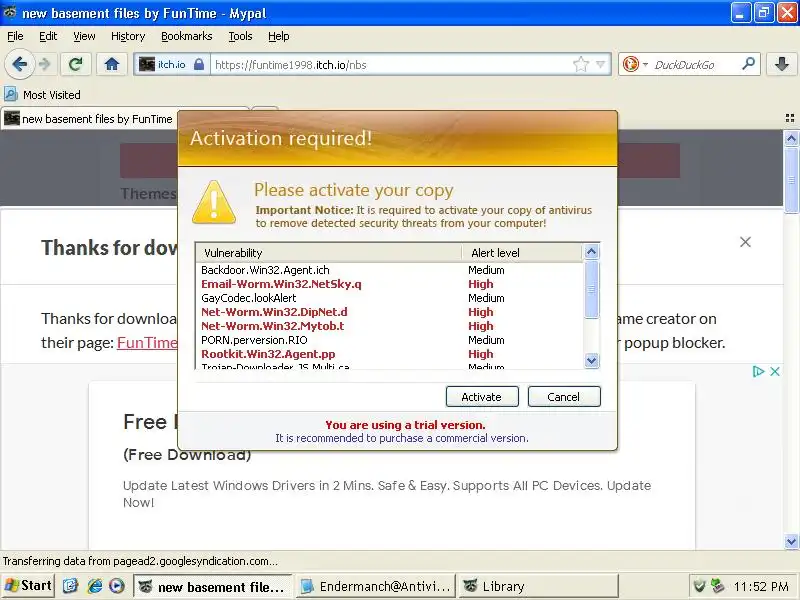This screenshot has width=800, height=600.
Task: Click the AdChoices triangle icon
Action: point(758,371)
